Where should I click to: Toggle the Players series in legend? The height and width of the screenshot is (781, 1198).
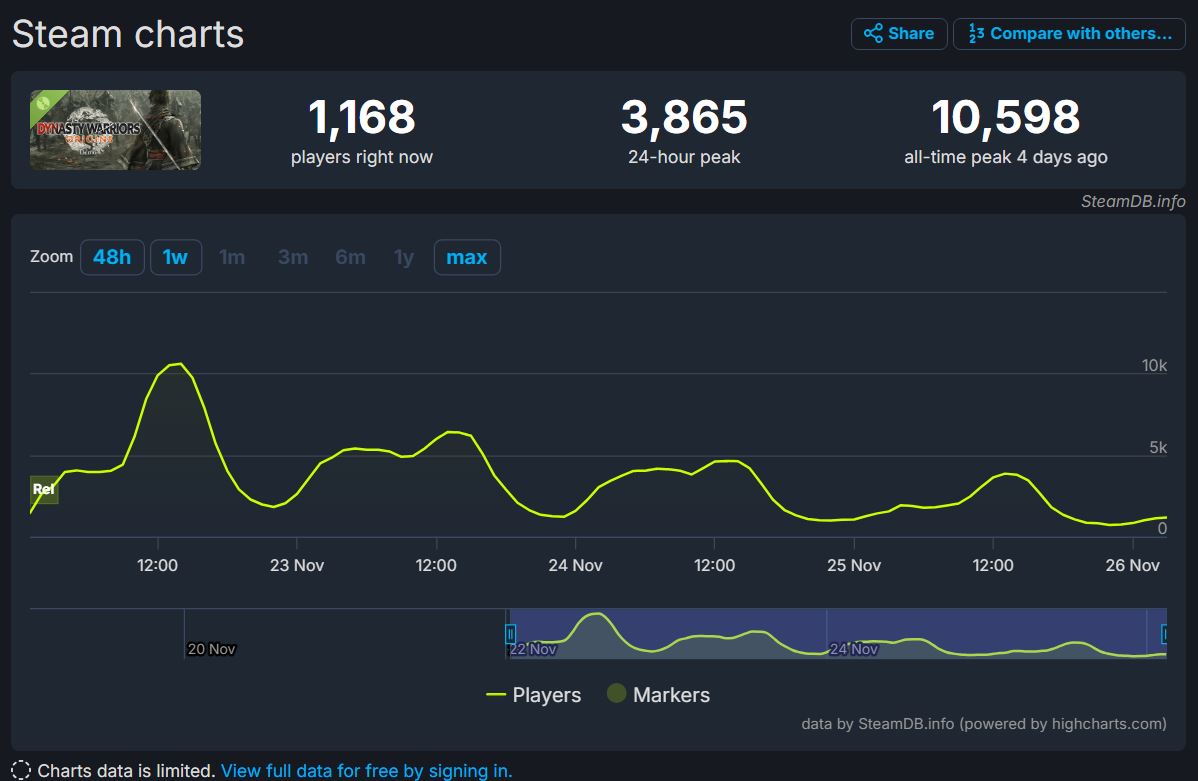click(534, 695)
